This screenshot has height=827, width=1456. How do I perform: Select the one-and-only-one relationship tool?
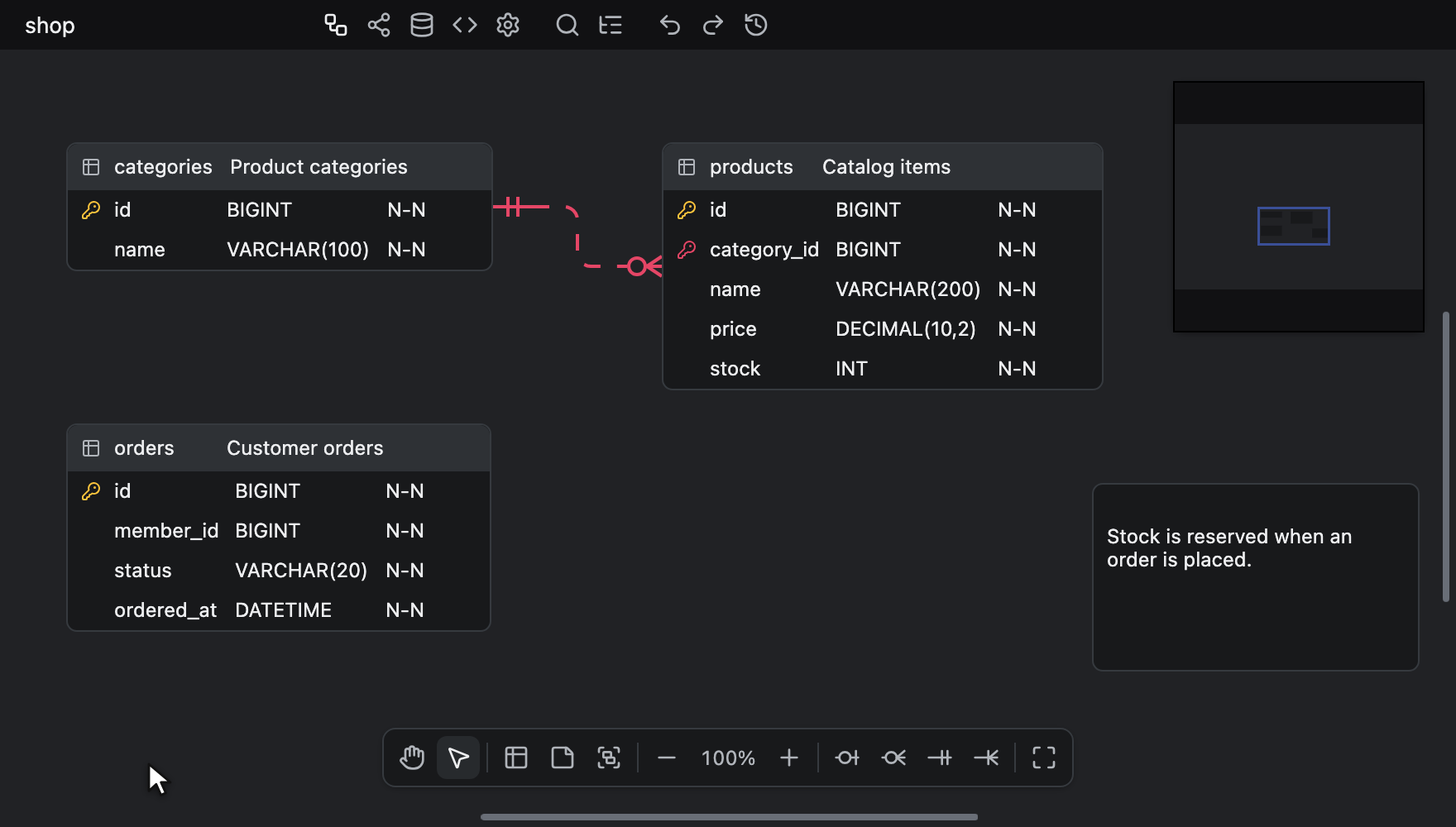[940, 758]
